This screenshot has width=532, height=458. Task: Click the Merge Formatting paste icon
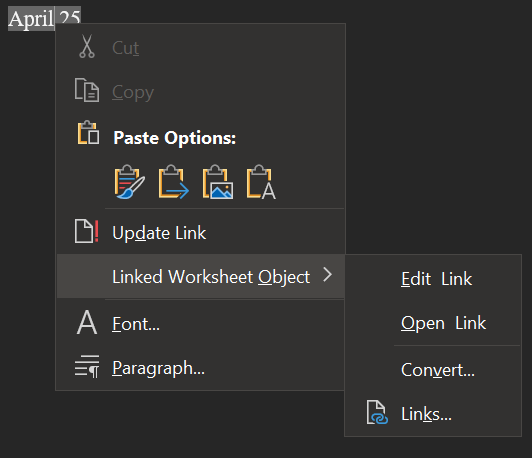174,182
